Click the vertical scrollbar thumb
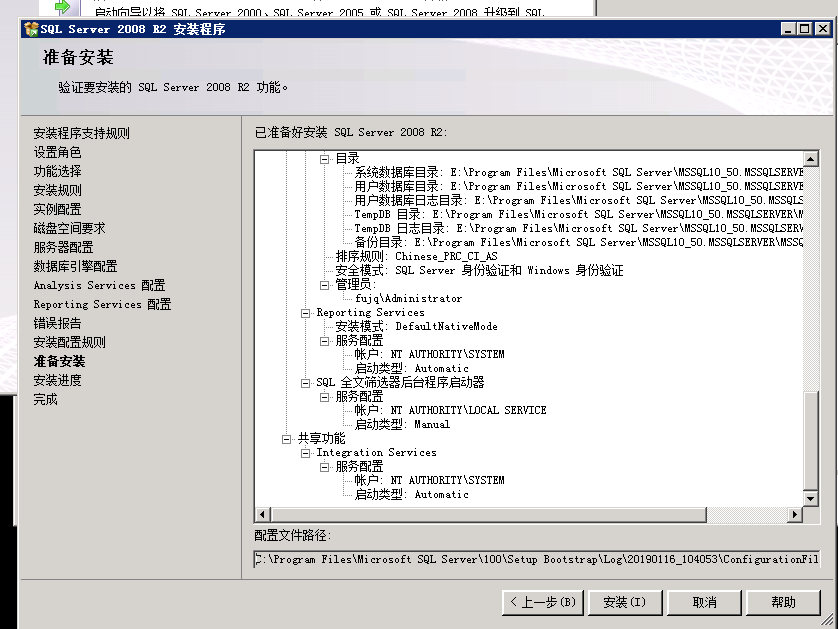Image resolution: width=838 pixels, height=629 pixels. [x=810, y=441]
